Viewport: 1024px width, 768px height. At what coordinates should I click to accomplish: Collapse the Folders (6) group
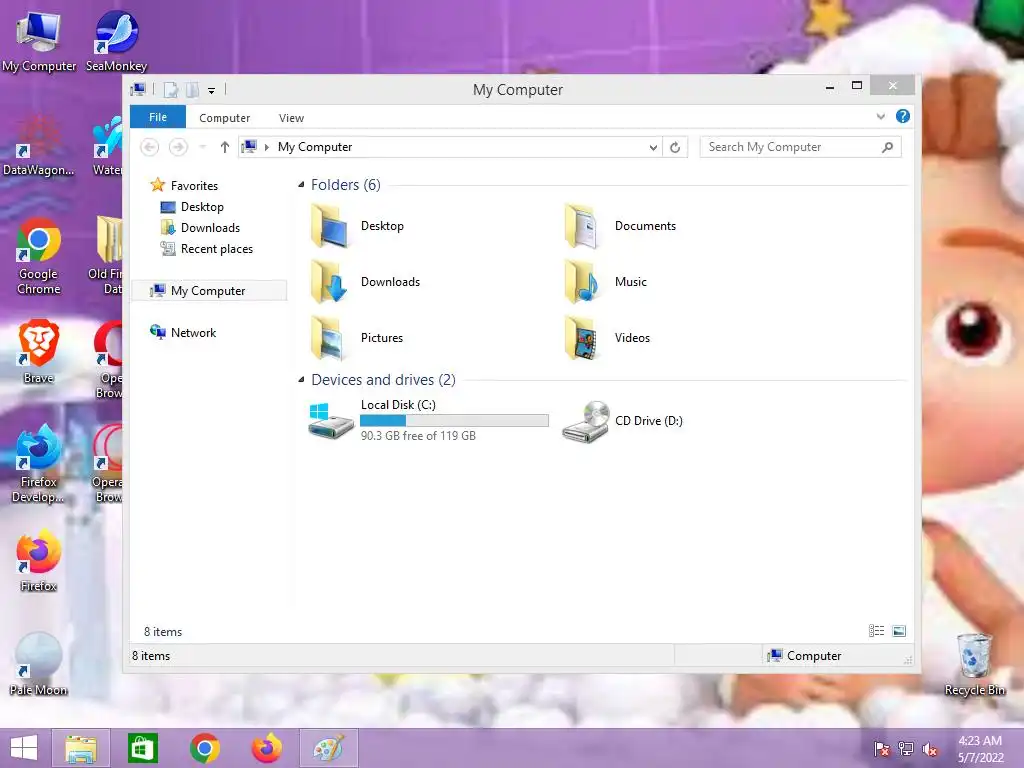[301, 185]
